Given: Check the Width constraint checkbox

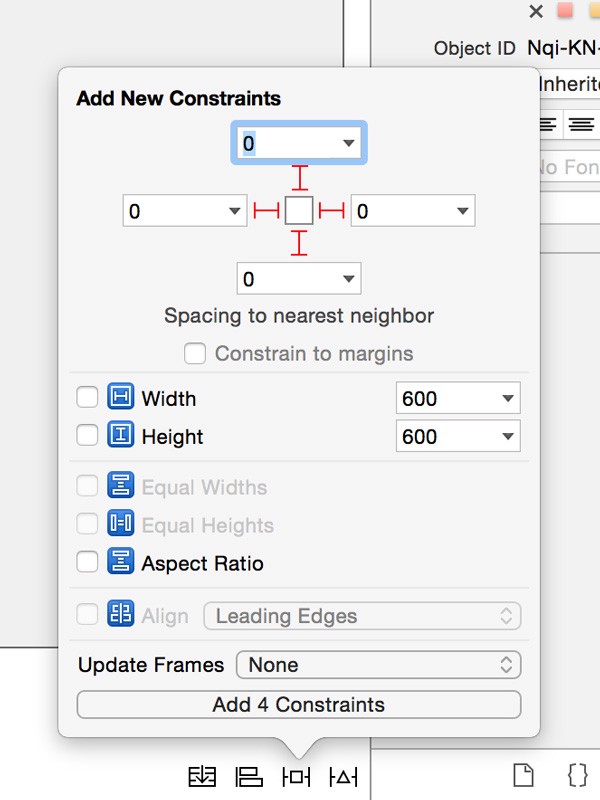Looking at the screenshot, I should pos(87,397).
